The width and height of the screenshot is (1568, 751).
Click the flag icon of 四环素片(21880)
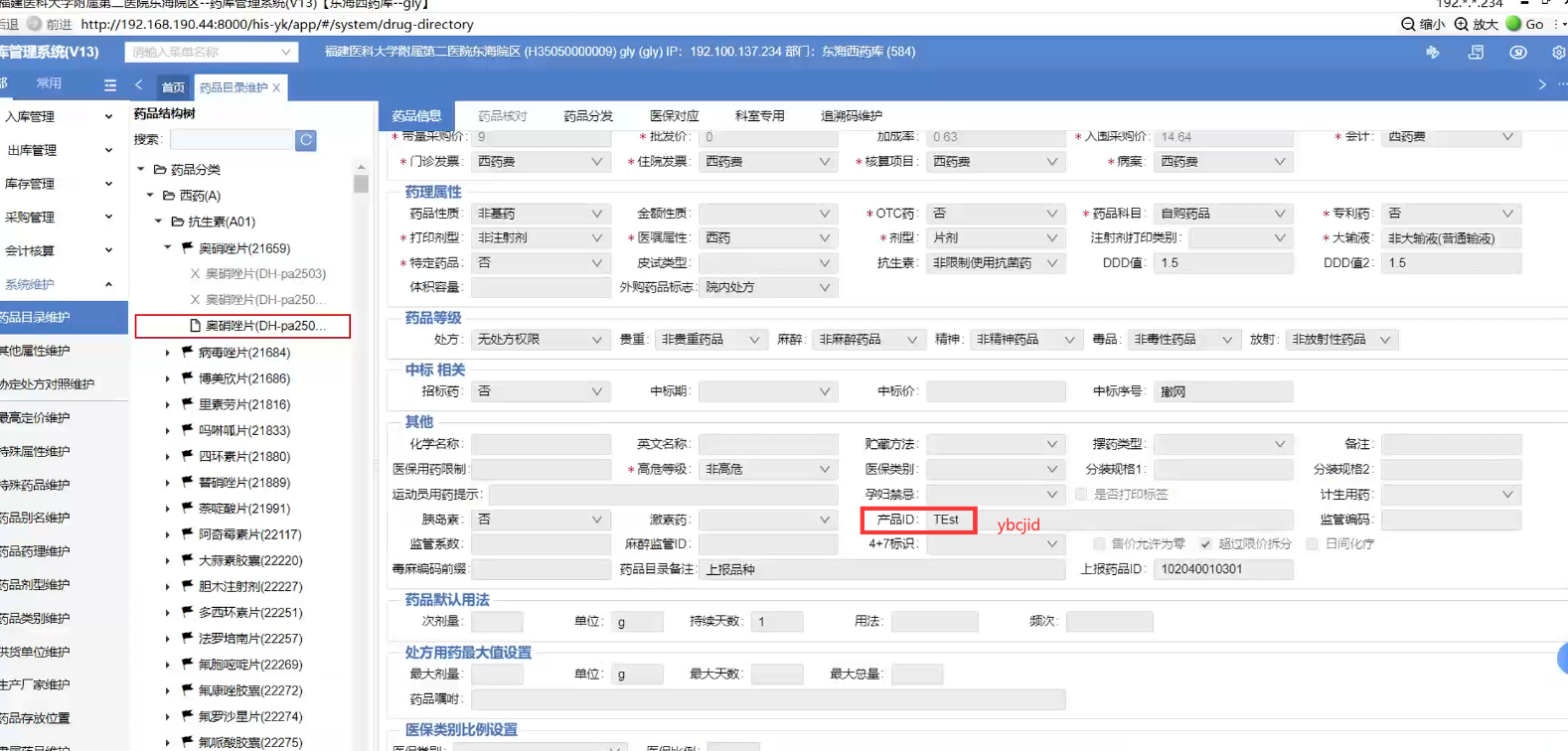tap(187, 456)
